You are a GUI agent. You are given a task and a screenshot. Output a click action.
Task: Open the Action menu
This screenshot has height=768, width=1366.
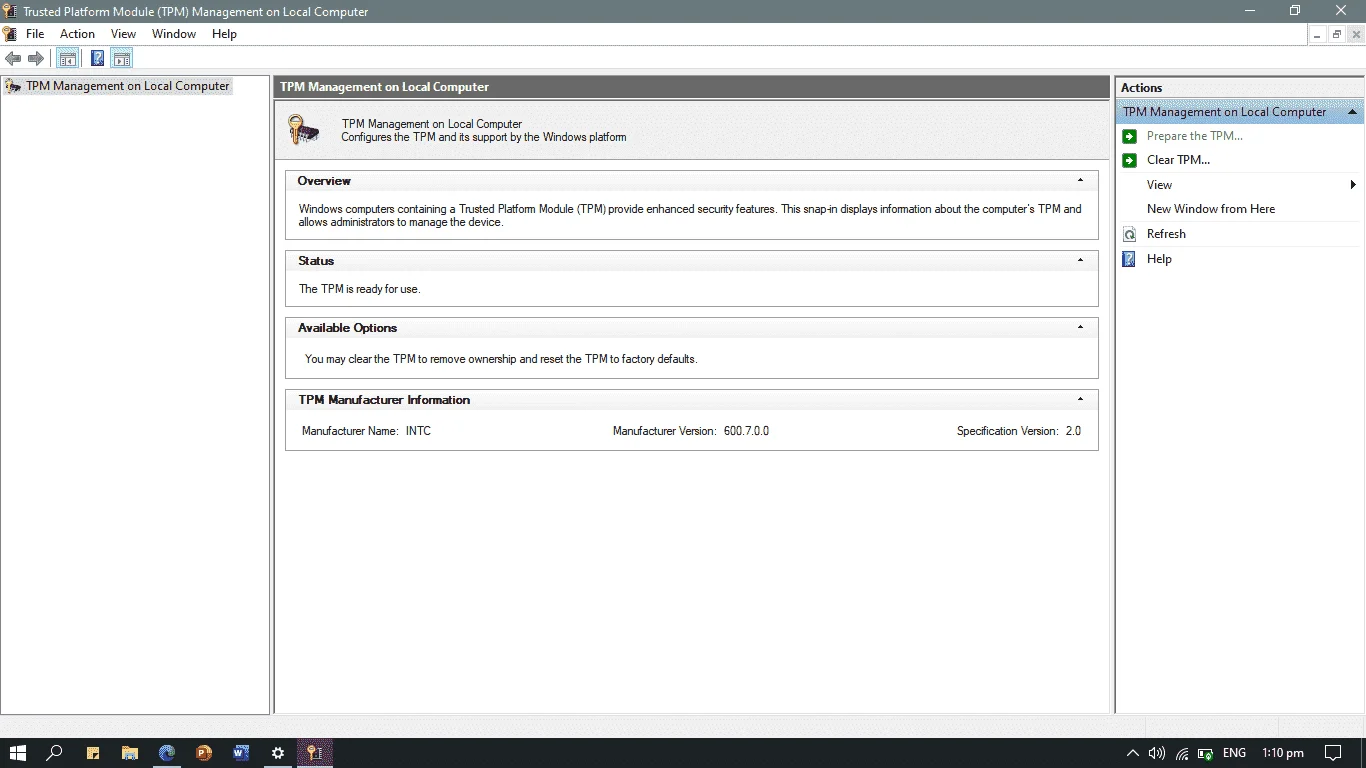77,34
